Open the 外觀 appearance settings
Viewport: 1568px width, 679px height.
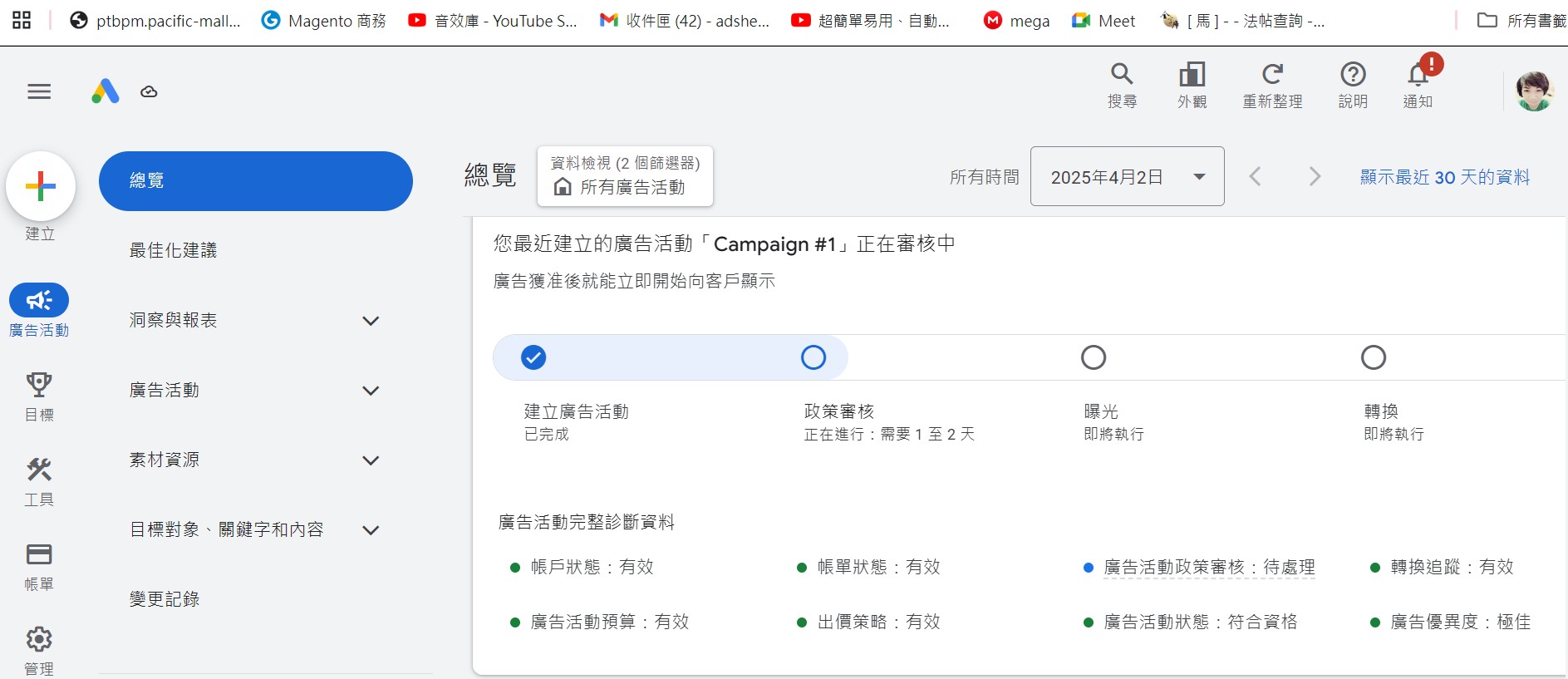coord(1192,86)
